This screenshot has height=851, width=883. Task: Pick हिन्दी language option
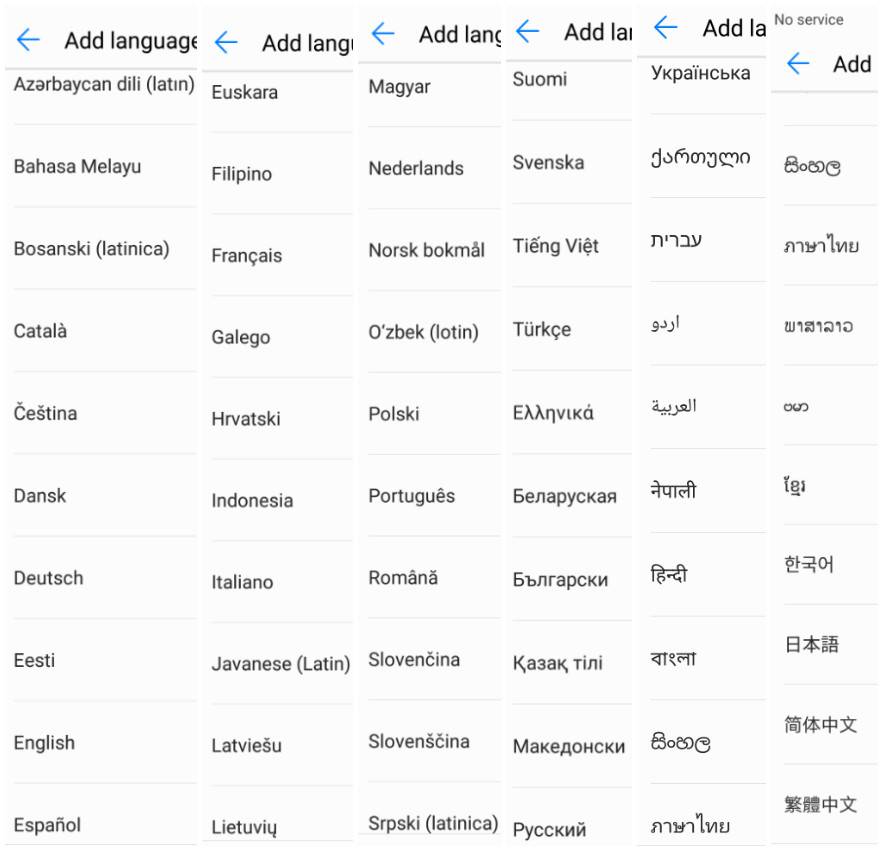click(x=669, y=575)
